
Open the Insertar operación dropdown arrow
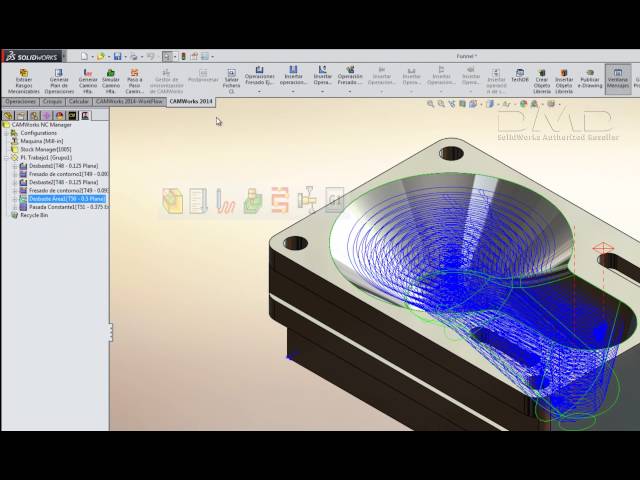point(293,91)
